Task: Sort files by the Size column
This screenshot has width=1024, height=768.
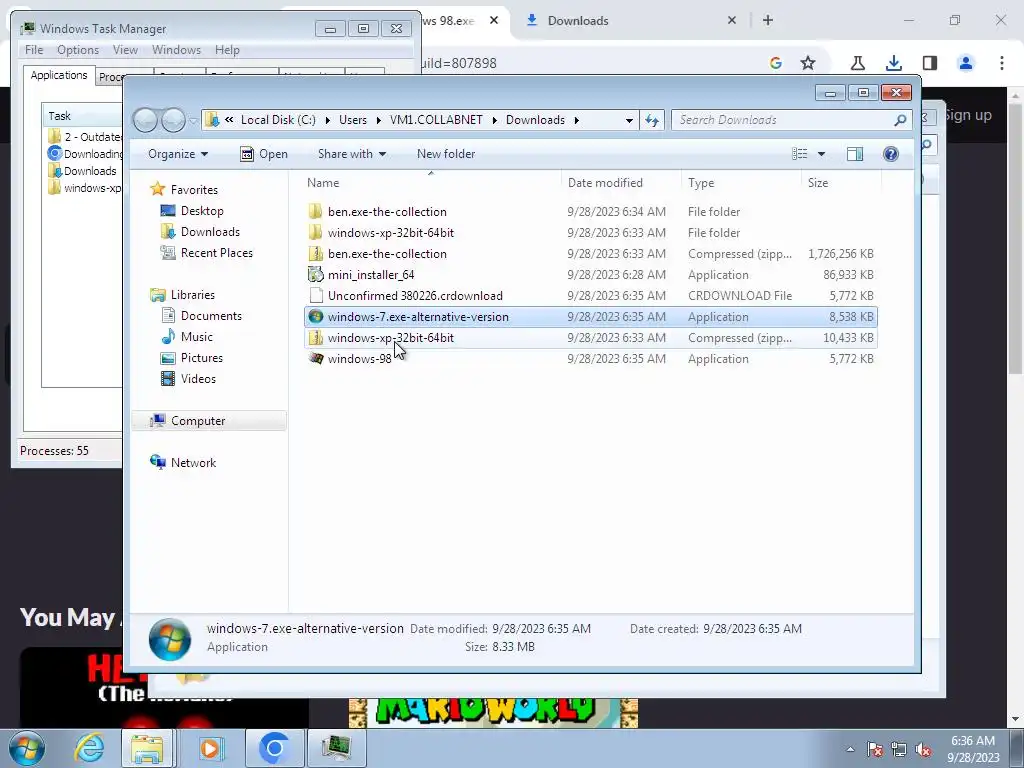Action: [841, 183]
